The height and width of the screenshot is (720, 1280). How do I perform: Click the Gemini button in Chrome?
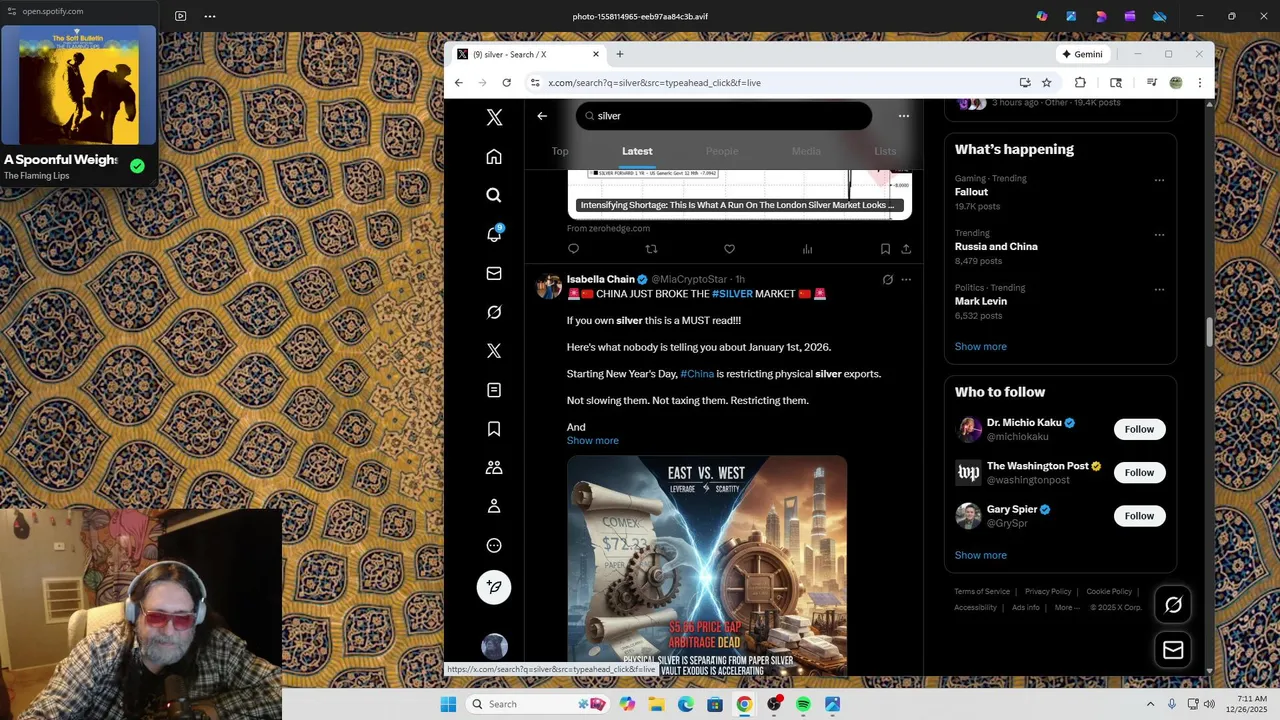[x=1083, y=54]
